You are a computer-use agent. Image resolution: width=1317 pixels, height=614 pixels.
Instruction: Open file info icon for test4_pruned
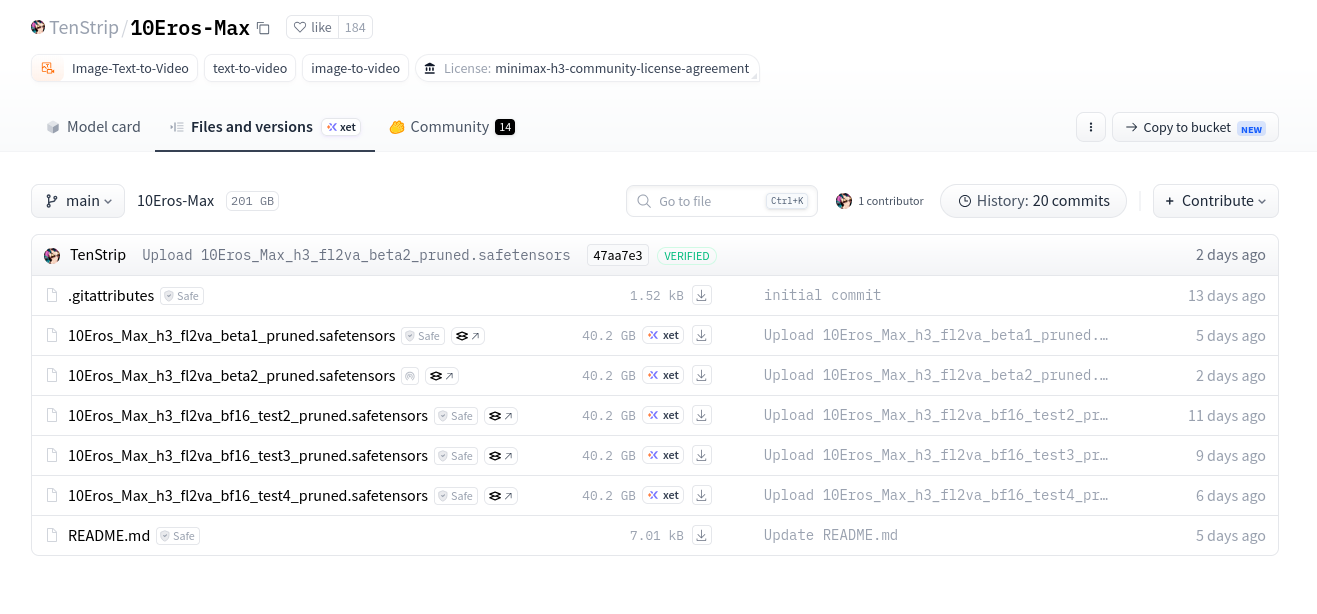[501, 496]
